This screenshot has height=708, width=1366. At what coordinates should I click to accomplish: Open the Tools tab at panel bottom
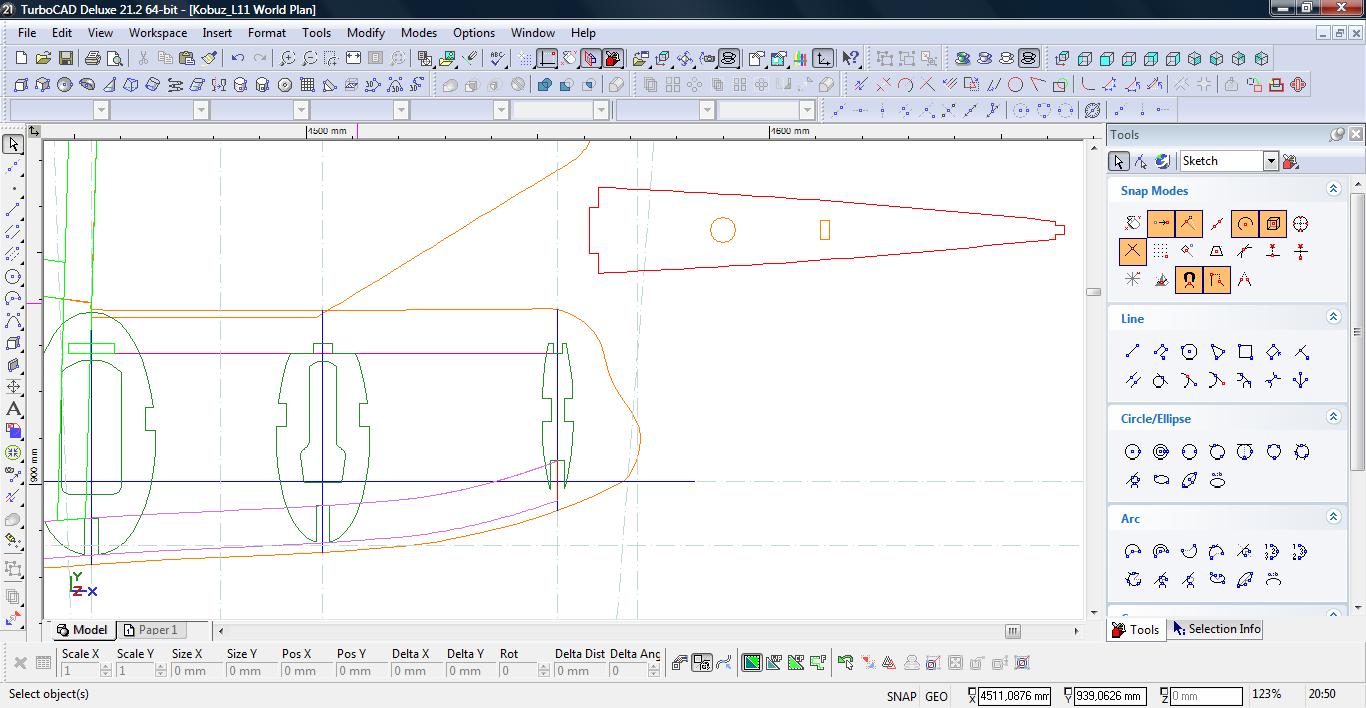tap(1136, 629)
